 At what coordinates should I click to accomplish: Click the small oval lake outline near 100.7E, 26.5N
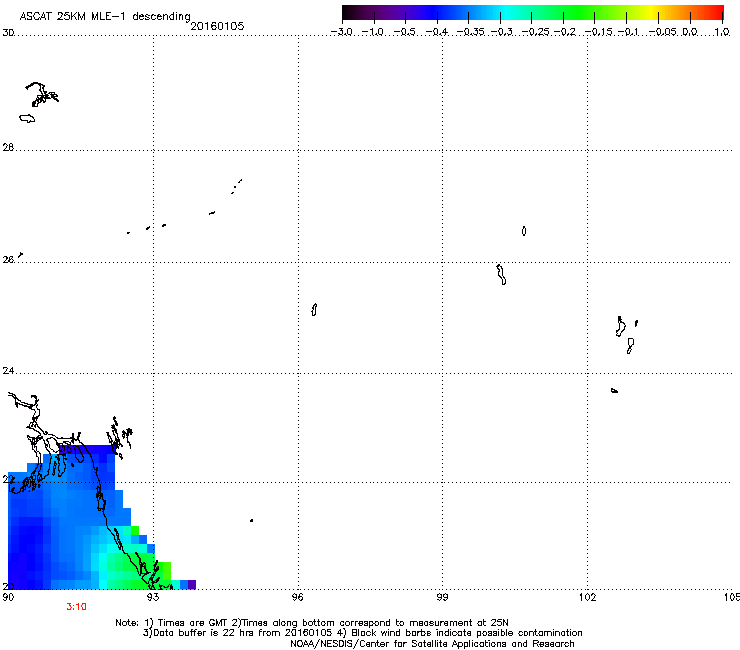pos(524,231)
